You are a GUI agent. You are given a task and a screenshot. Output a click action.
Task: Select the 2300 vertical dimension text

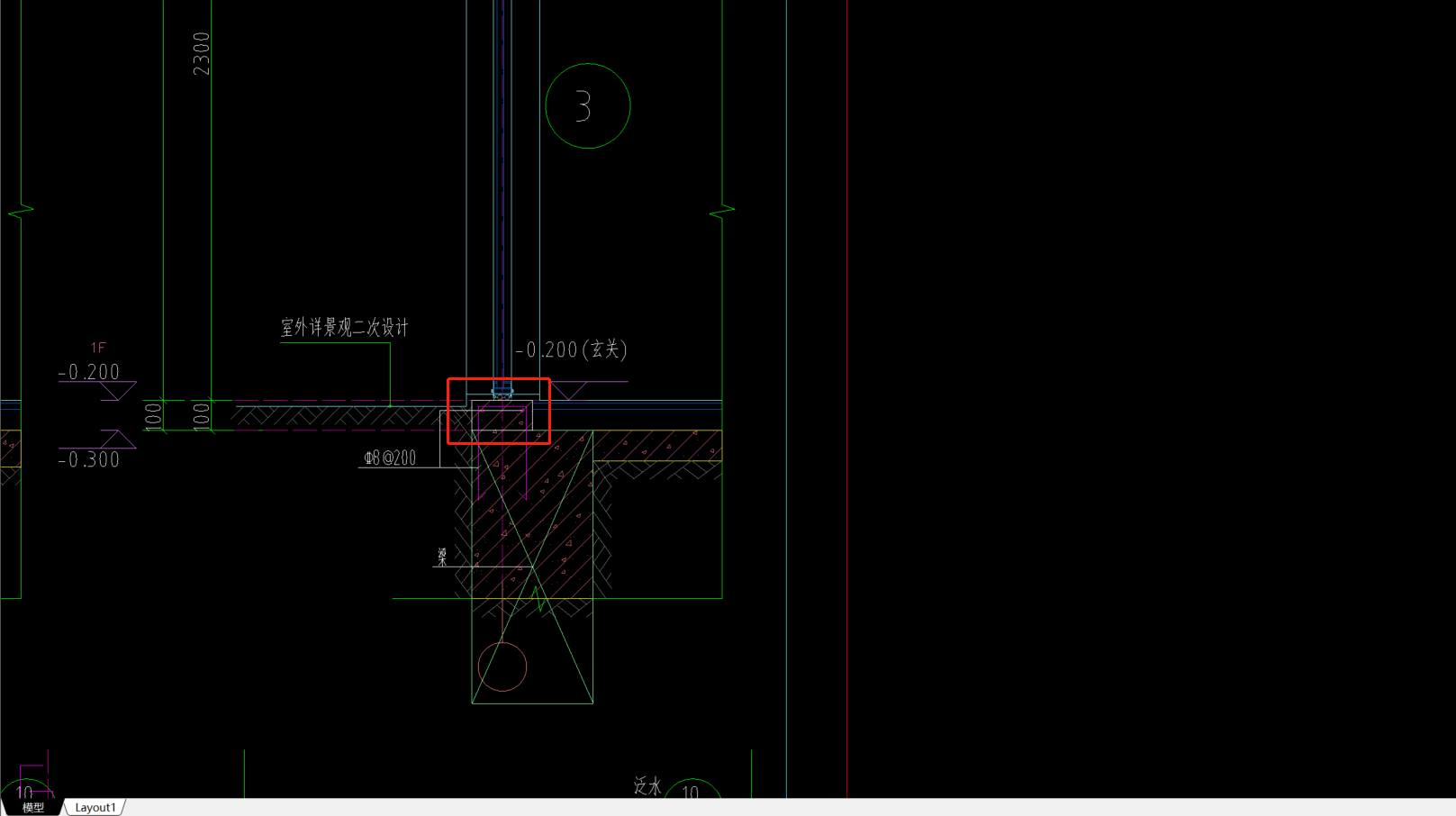coord(201,54)
